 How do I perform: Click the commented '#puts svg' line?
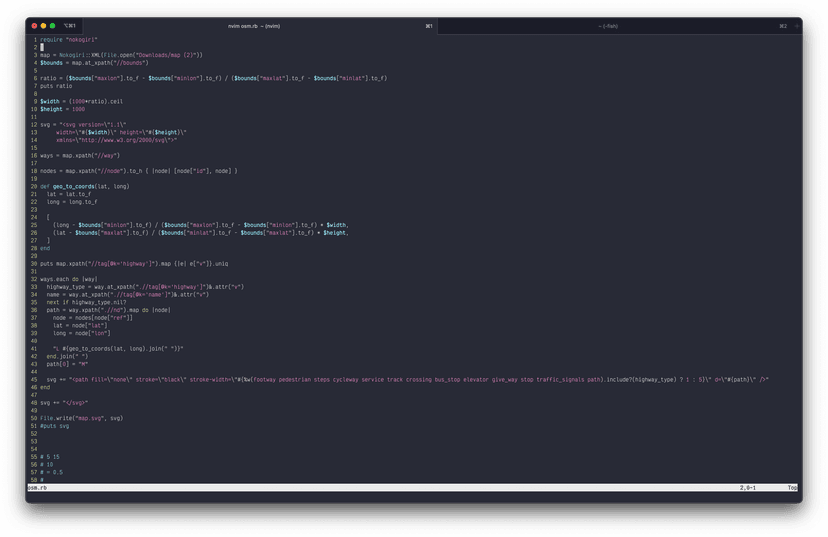[56, 426]
